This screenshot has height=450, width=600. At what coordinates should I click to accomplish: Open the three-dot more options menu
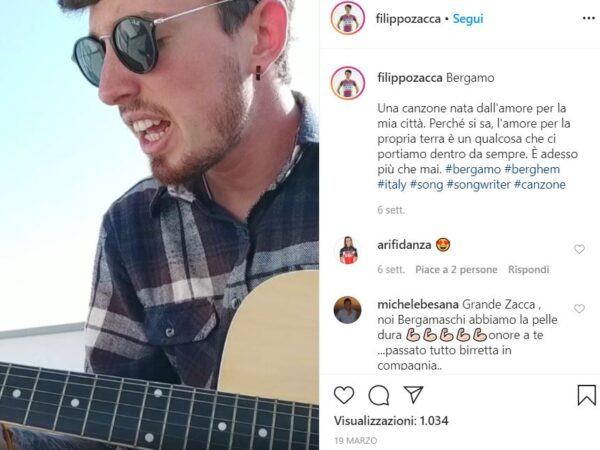(589, 18)
